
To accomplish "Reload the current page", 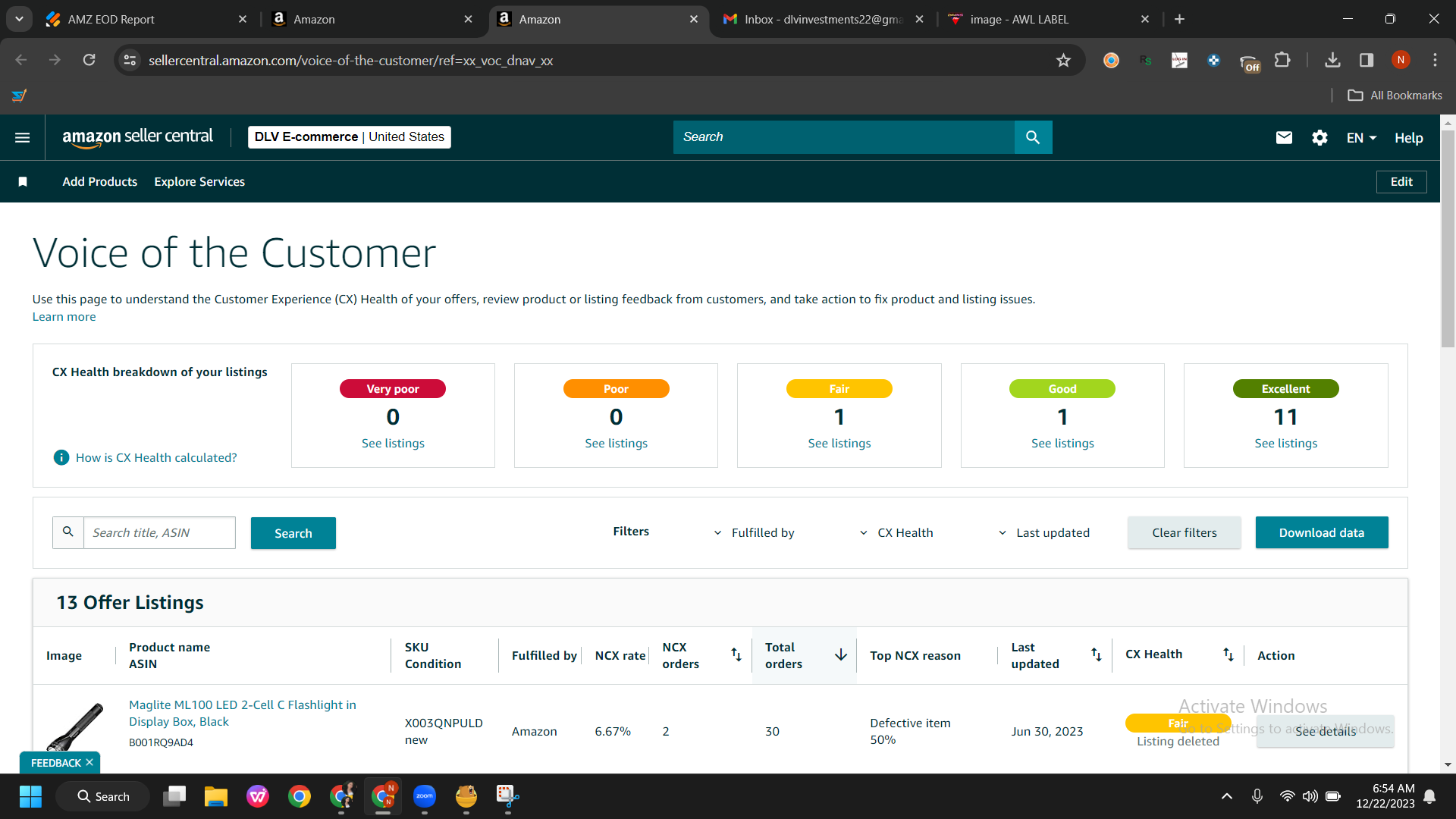I will (x=89, y=60).
